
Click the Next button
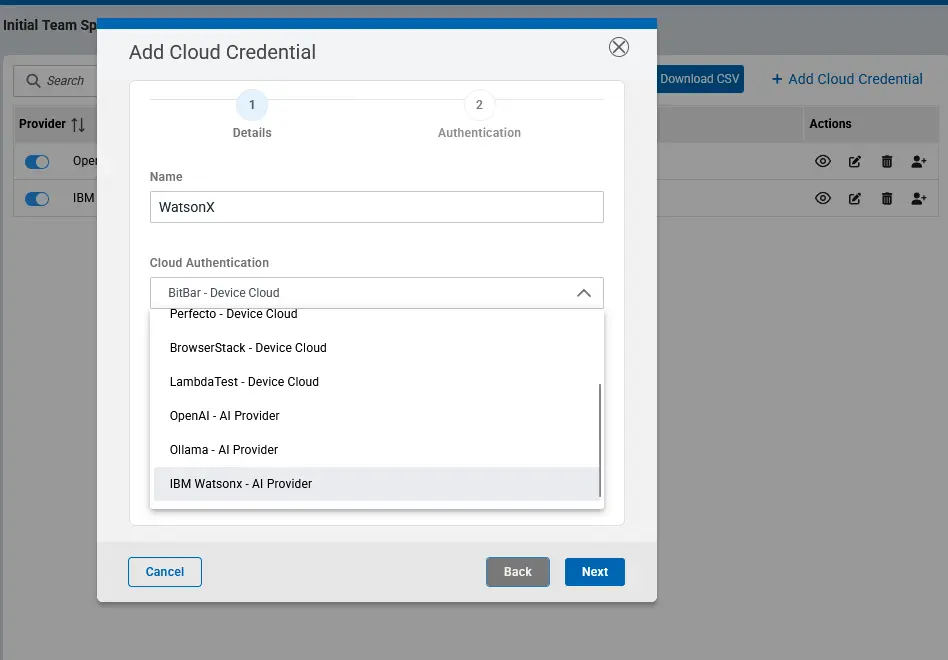tap(594, 571)
